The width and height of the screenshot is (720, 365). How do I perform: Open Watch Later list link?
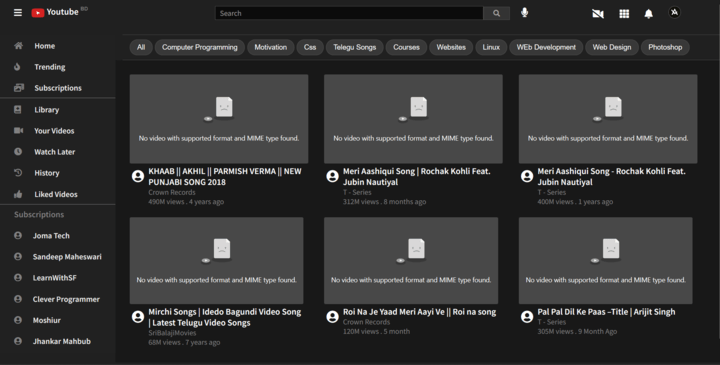(54, 152)
